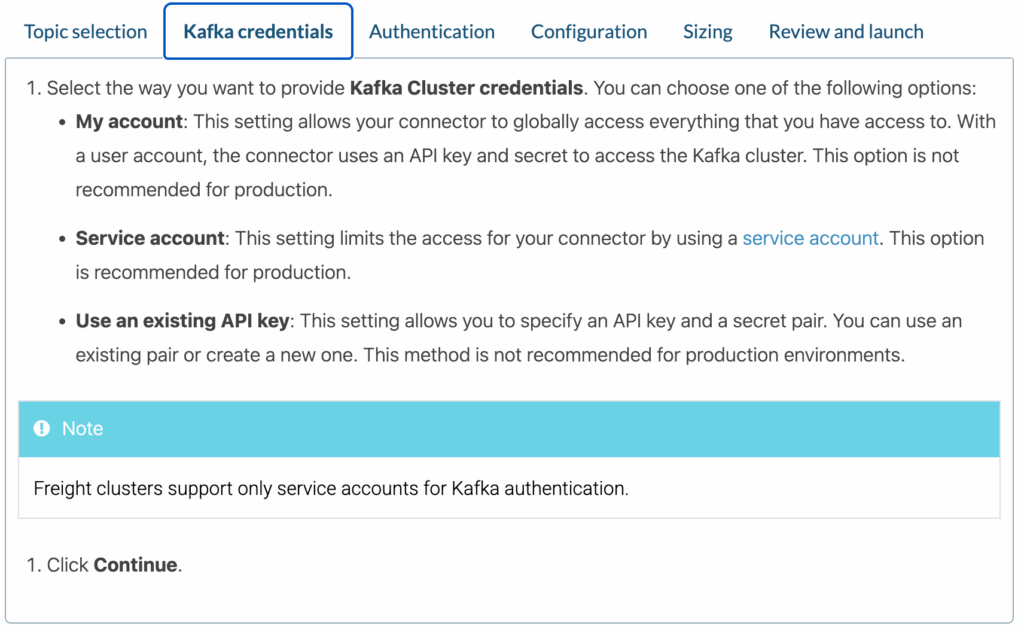Switch to the Topic selection tab
The height and width of the screenshot is (632, 1024).
click(x=86, y=31)
